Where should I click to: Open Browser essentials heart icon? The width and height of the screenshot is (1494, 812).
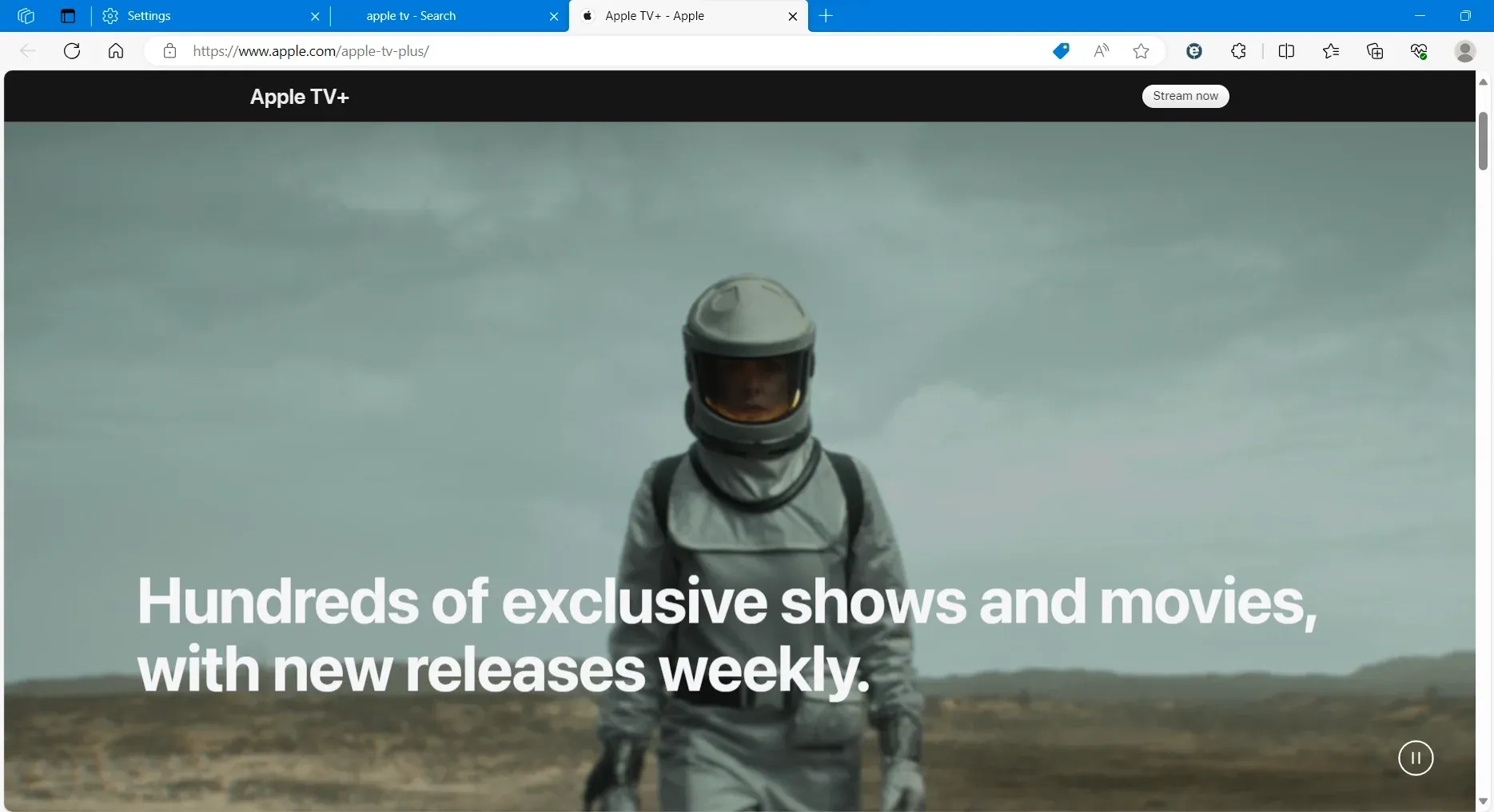tap(1419, 51)
